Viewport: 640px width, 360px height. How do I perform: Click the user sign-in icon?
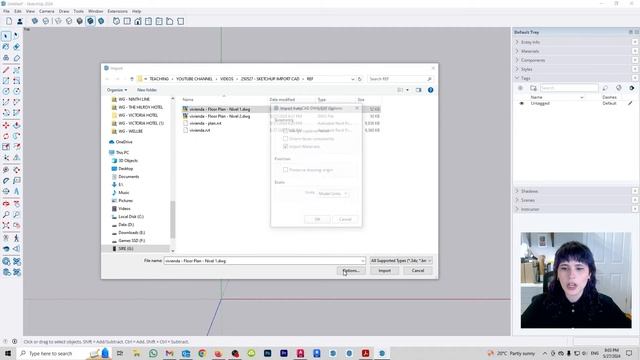(20, 21)
